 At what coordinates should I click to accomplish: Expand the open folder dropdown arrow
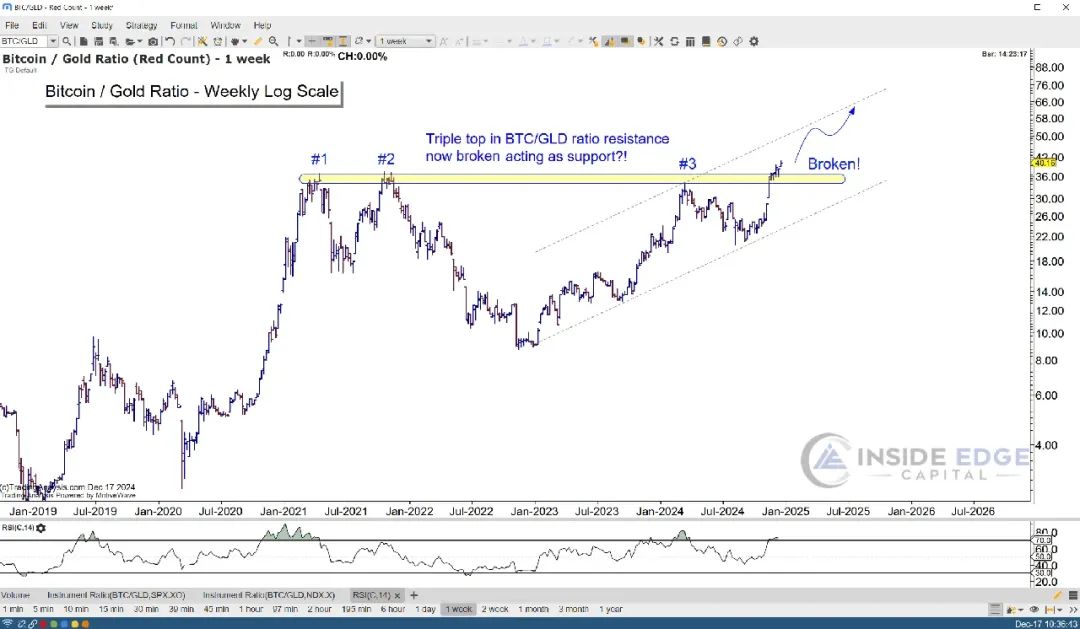[140, 41]
